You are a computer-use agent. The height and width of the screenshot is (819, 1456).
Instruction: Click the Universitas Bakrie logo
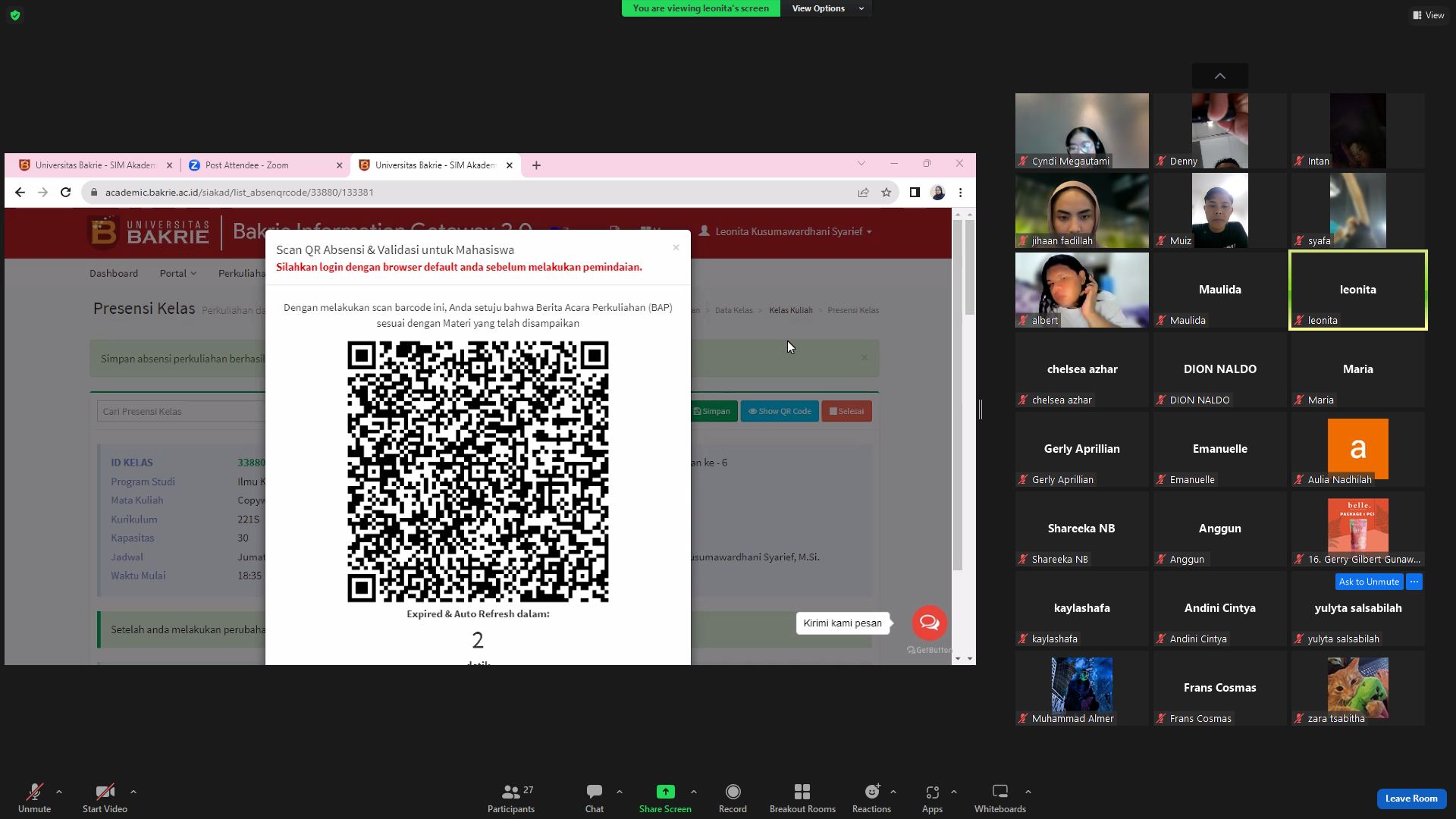[x=149, y=232]
